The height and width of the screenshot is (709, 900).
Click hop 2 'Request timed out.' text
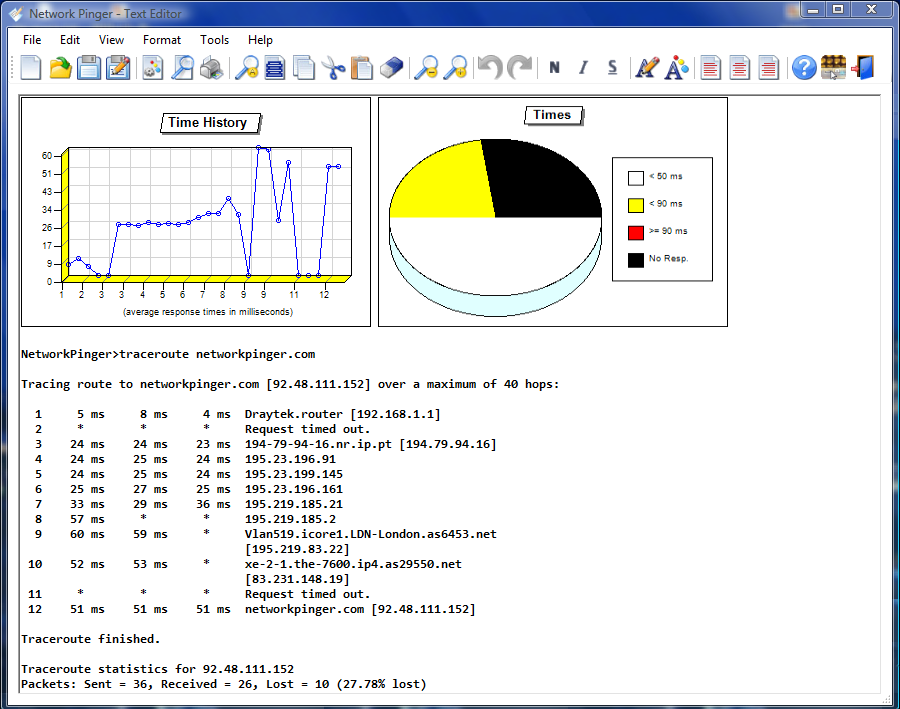pyautogui.click(x=308, y=429)
